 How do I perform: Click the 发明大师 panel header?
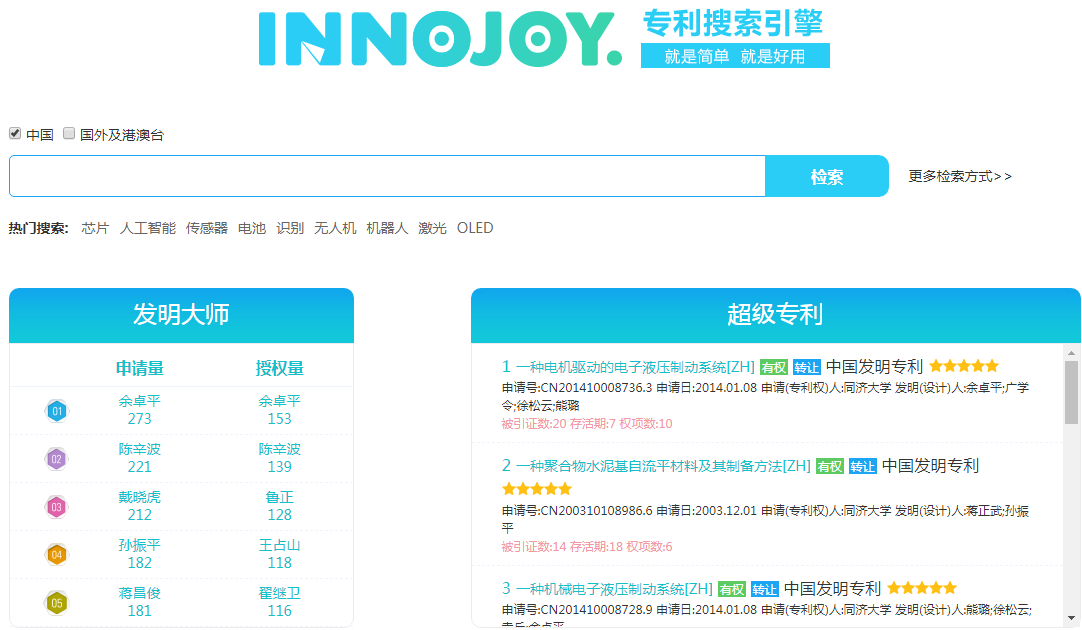click(x=181, y=315)
